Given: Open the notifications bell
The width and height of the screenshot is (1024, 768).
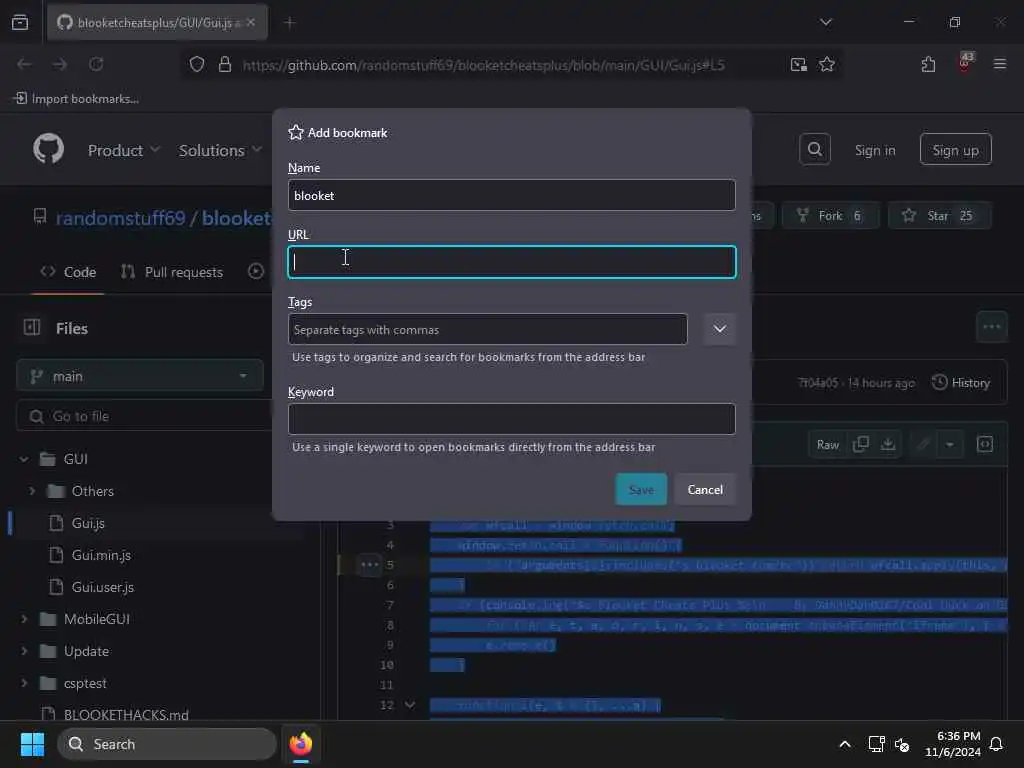Looking at the screenshot, I should click(x=996, y=744).
